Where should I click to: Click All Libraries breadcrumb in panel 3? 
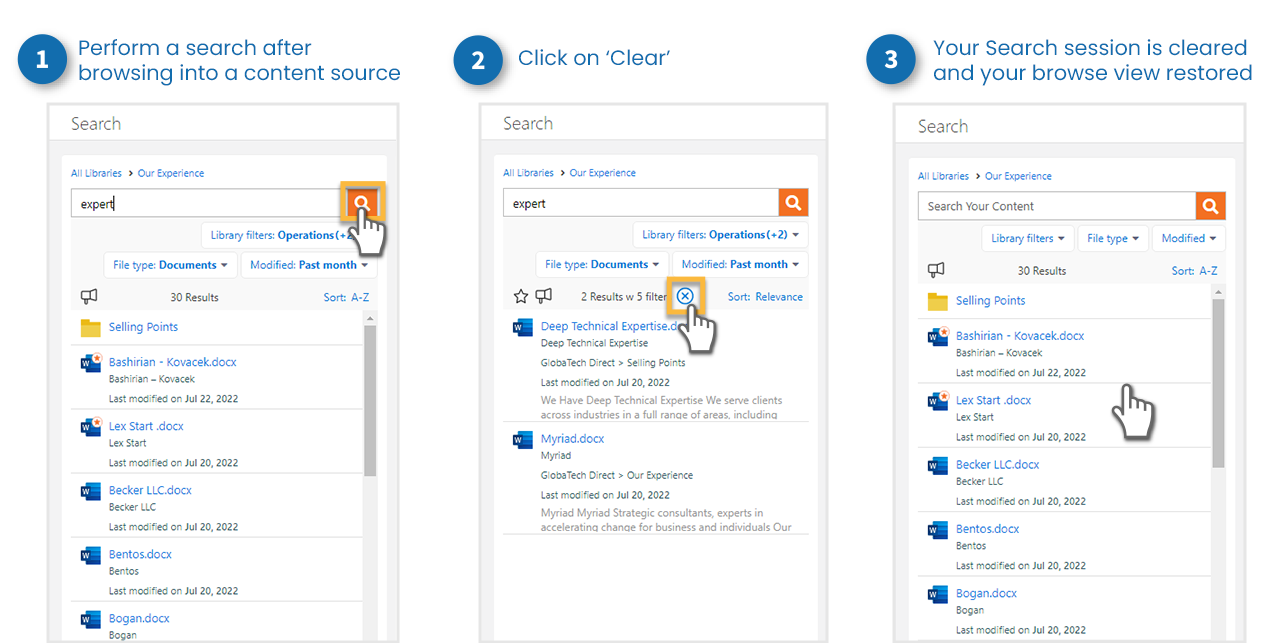pos(943,176)
